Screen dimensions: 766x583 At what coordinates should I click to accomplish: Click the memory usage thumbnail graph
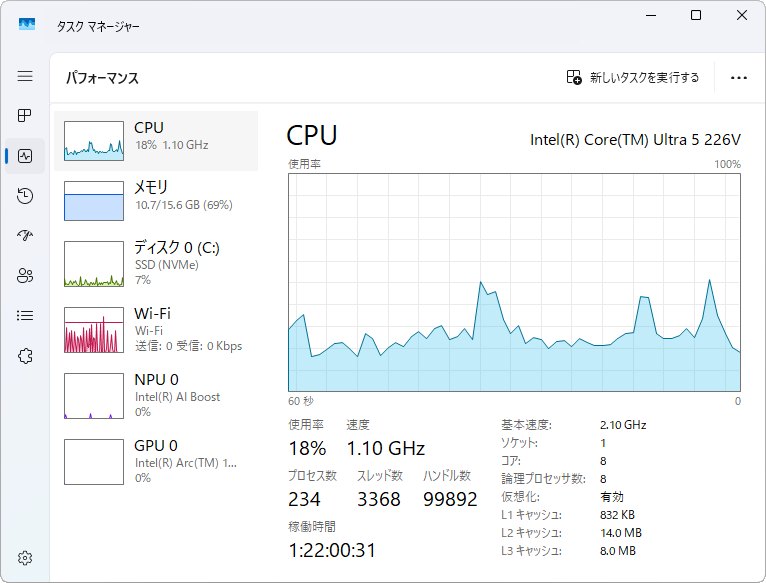click(x=93, y=201)
